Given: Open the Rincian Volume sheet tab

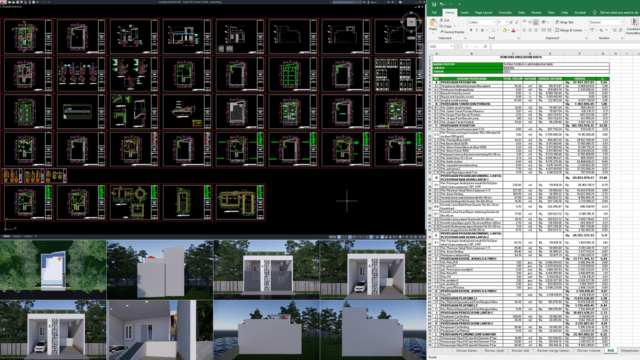Looking at the screenshot, I should click(589, 351).
